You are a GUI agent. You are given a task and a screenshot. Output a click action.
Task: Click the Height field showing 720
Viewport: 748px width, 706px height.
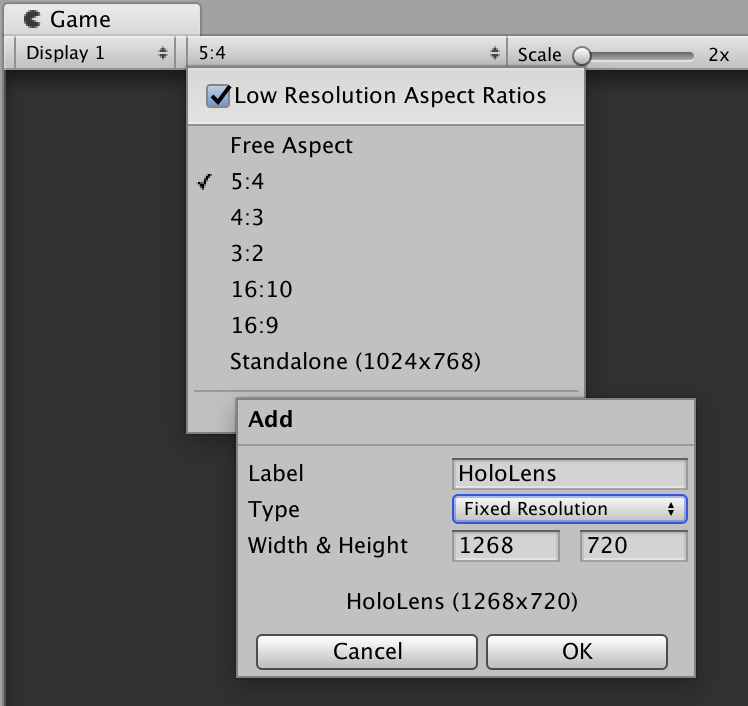[633, 546]
